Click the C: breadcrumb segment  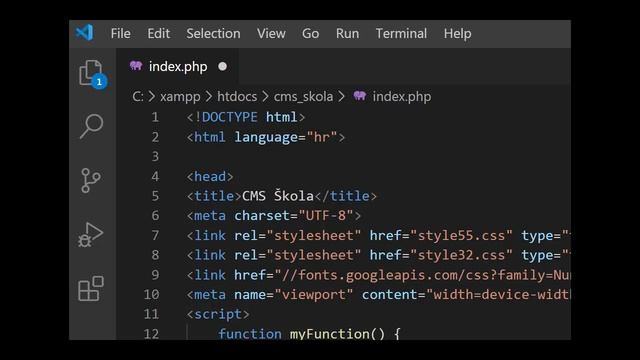[138, 97]
